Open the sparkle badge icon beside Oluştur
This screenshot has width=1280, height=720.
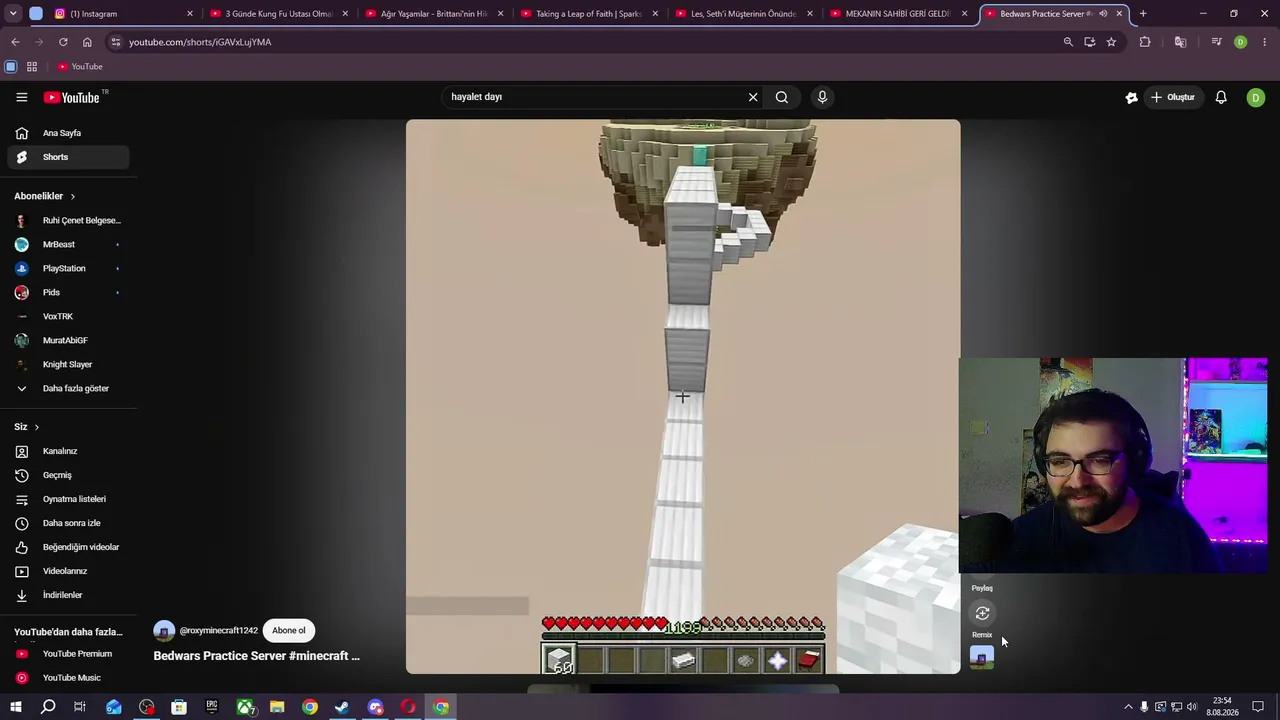point(1131,97)
